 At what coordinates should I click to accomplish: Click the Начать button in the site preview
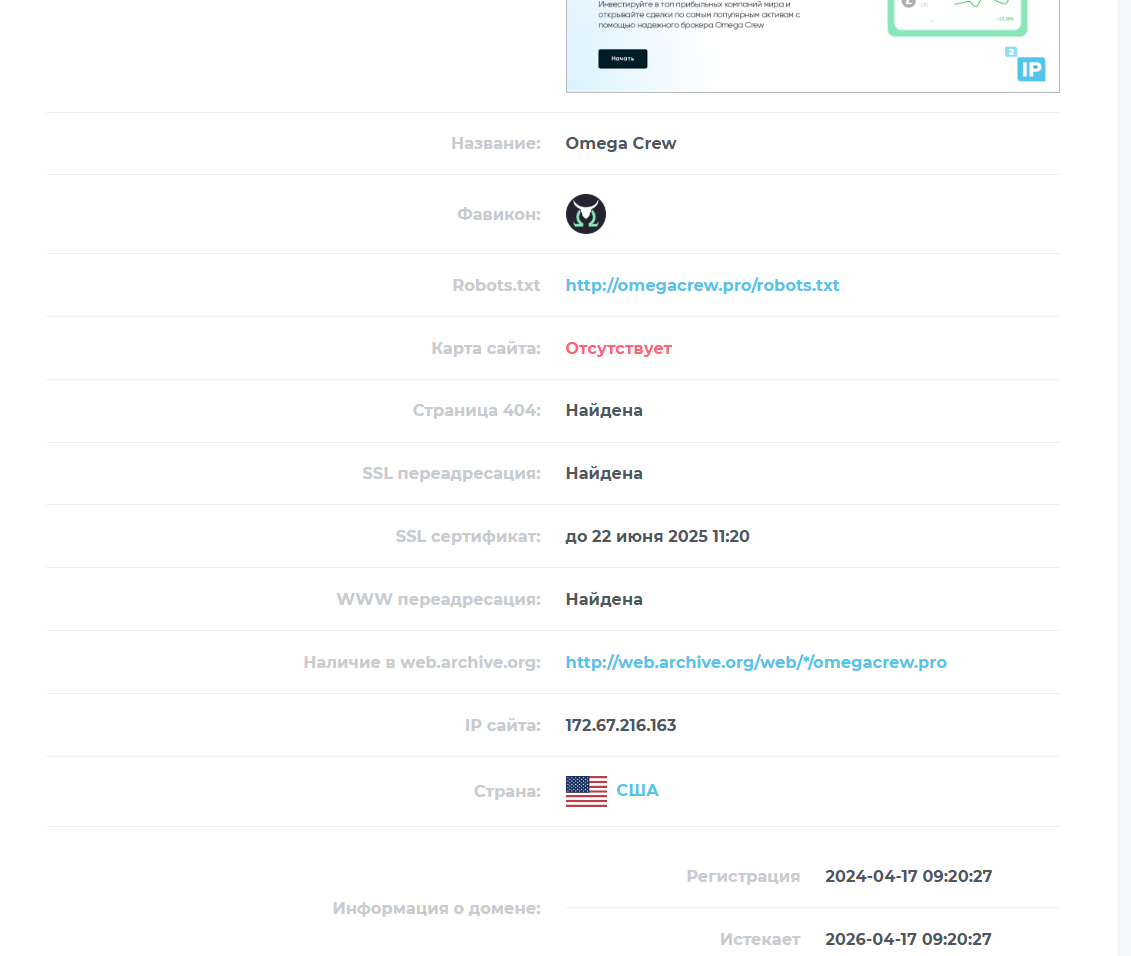pos(622,58)
